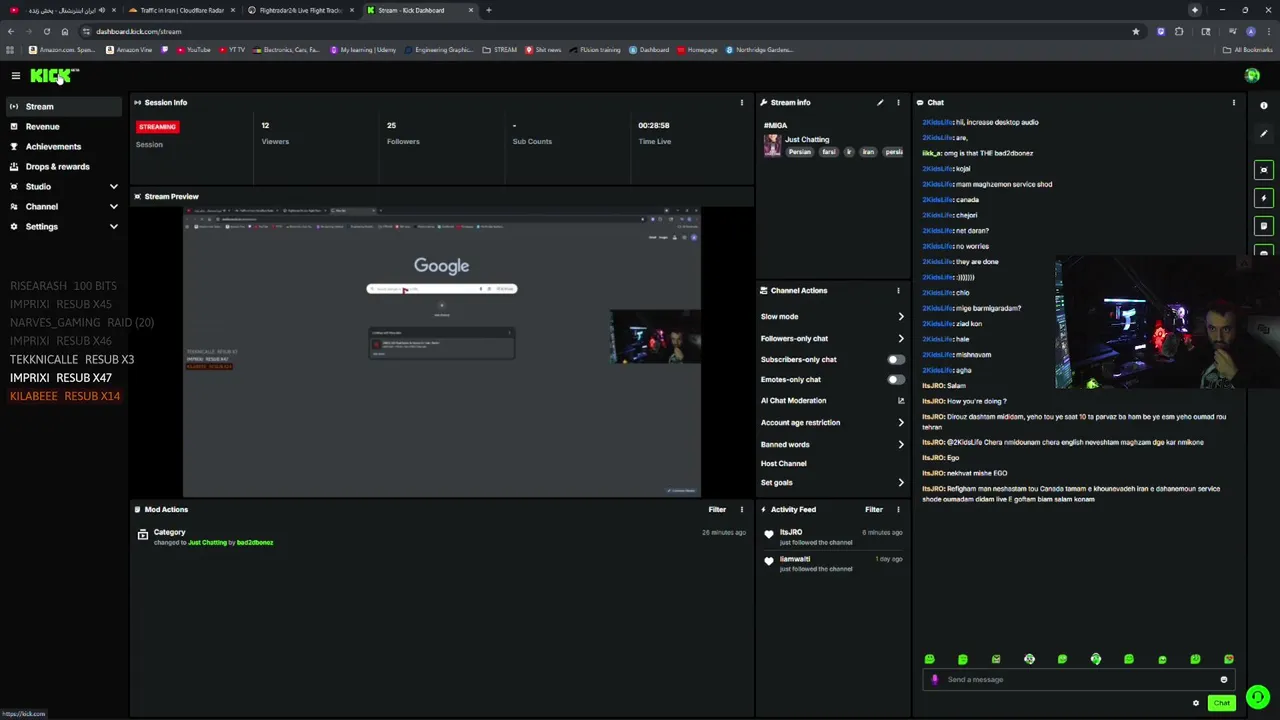Click the Persian stream tag
The height and width of the screenshot is (720, 1280).
click(x=799, y=152)
